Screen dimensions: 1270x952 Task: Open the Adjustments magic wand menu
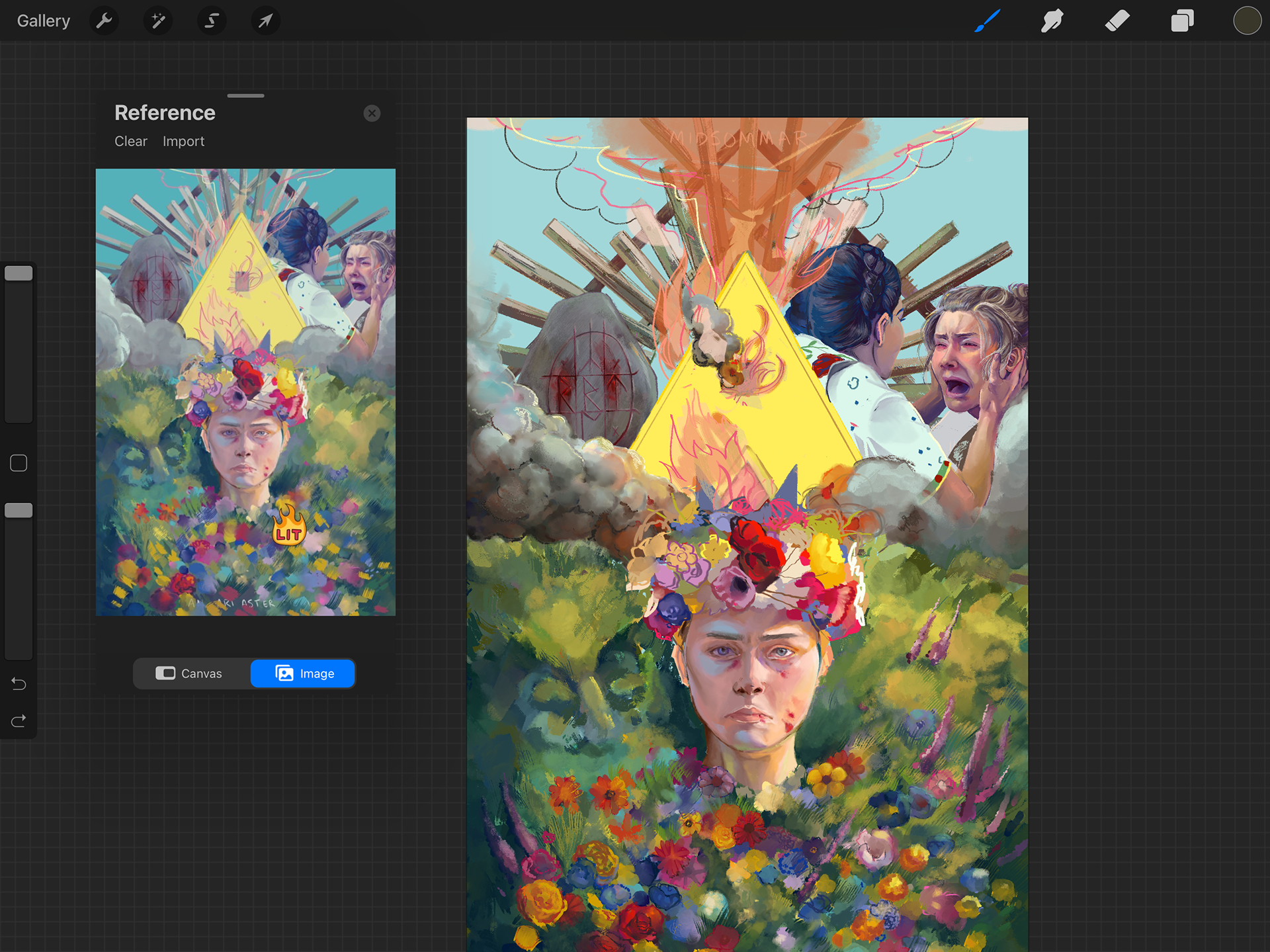pos(157,21)
